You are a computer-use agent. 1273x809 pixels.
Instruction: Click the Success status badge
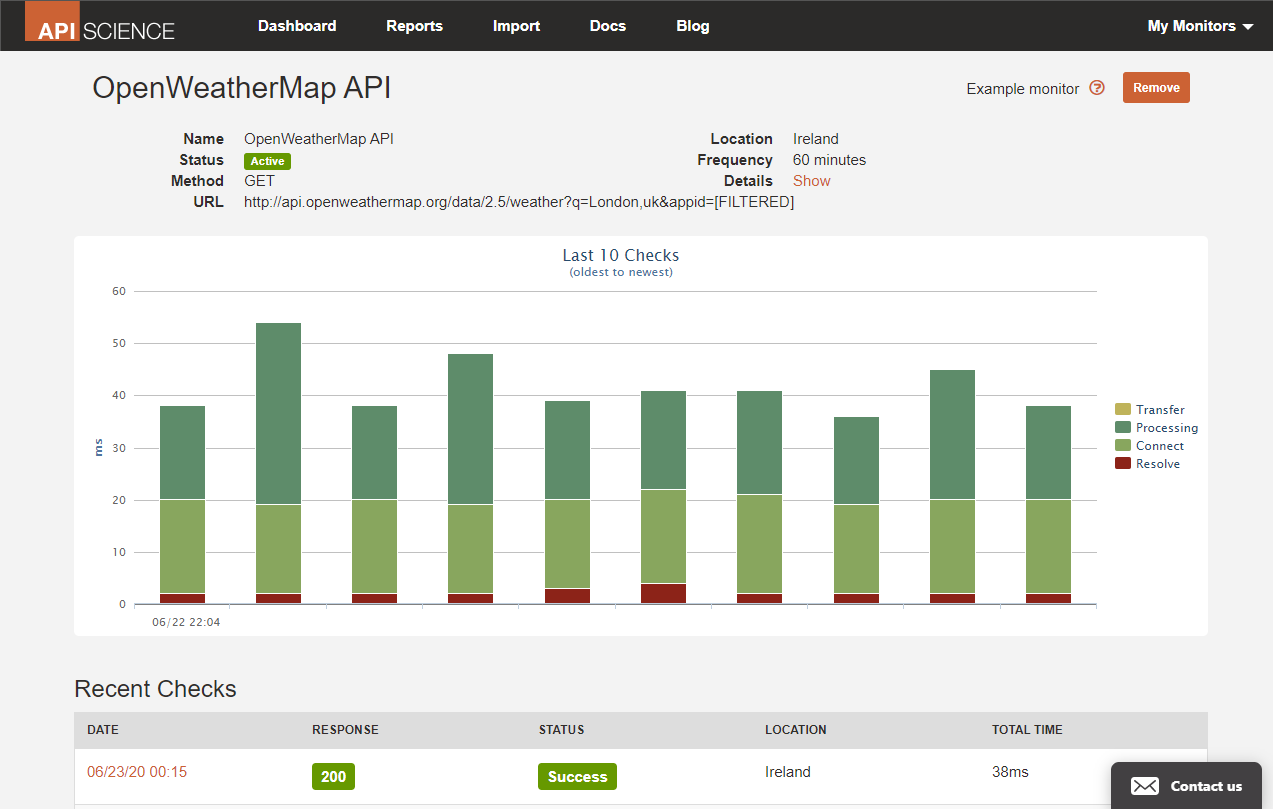point(577,777)
